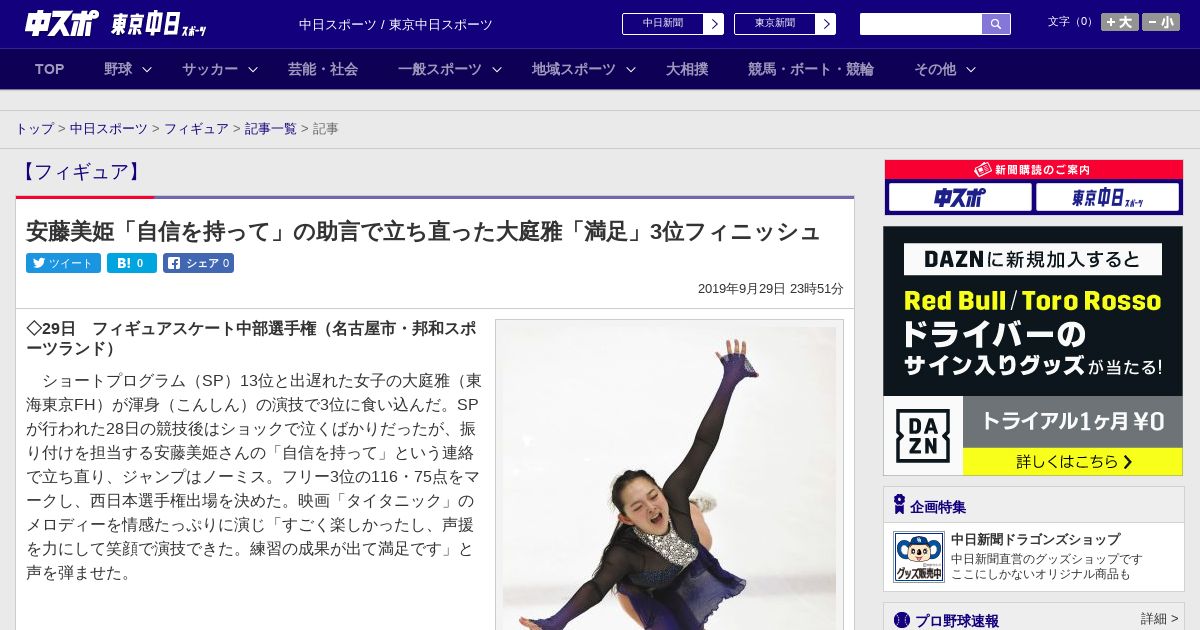The width and height of the screenshot is (1200, 630).
Task: Go to 中日スポーツ breadcrumb link
Action: [x=109, y=129]
